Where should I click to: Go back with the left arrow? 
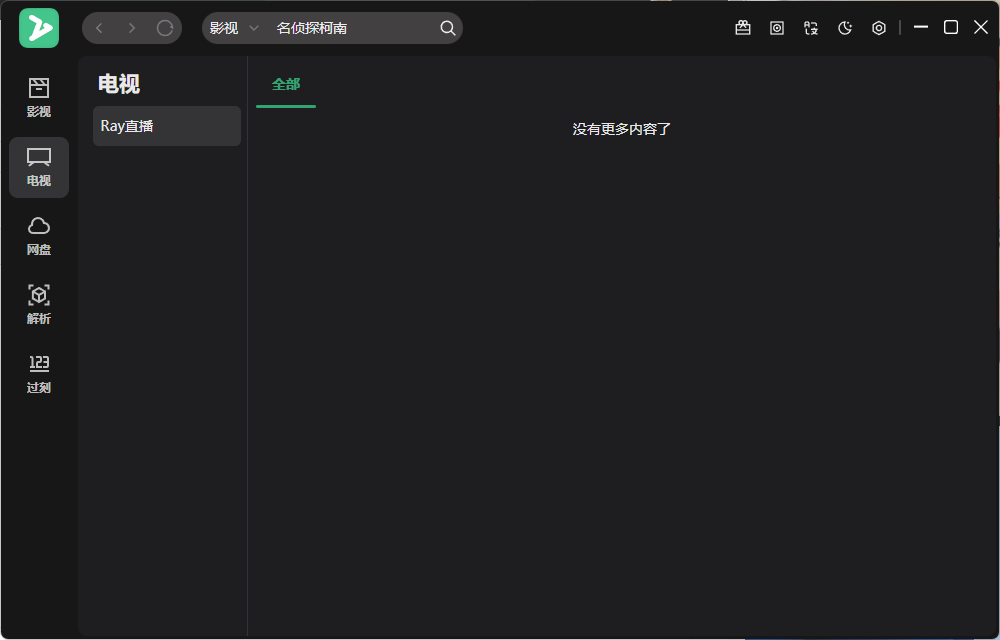pos(99,28)
